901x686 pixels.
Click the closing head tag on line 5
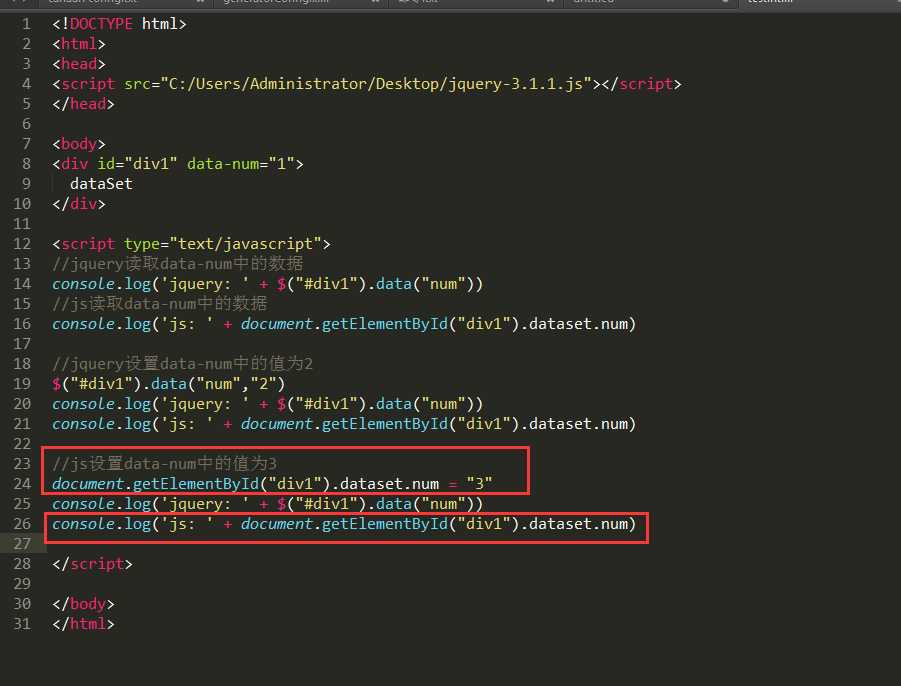[x=83, y=104]
